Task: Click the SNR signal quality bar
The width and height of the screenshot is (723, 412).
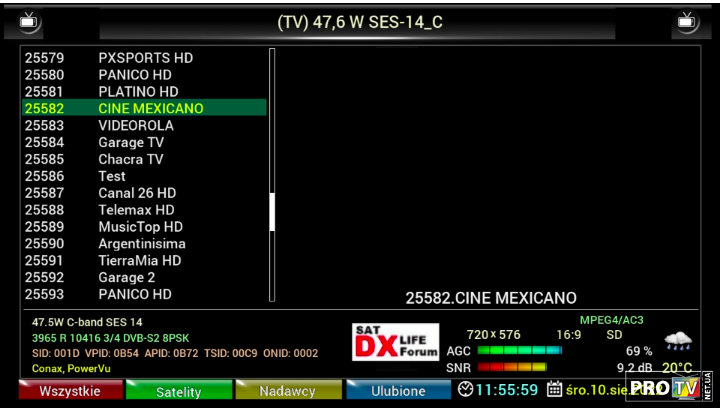Action: (x=512, y=368)
